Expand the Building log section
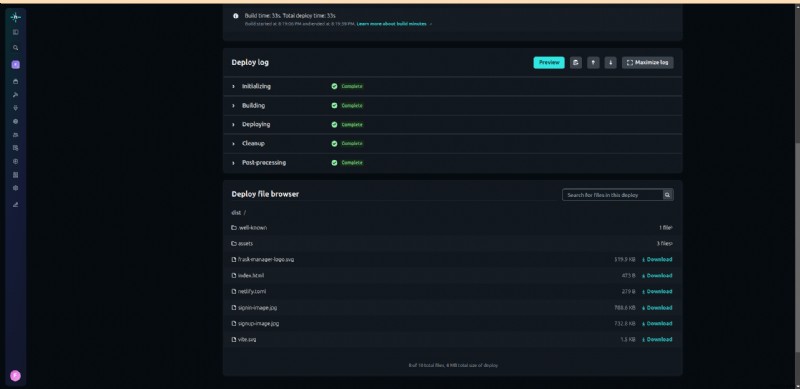This screenshot has width=800, height=389. point(452,106)
